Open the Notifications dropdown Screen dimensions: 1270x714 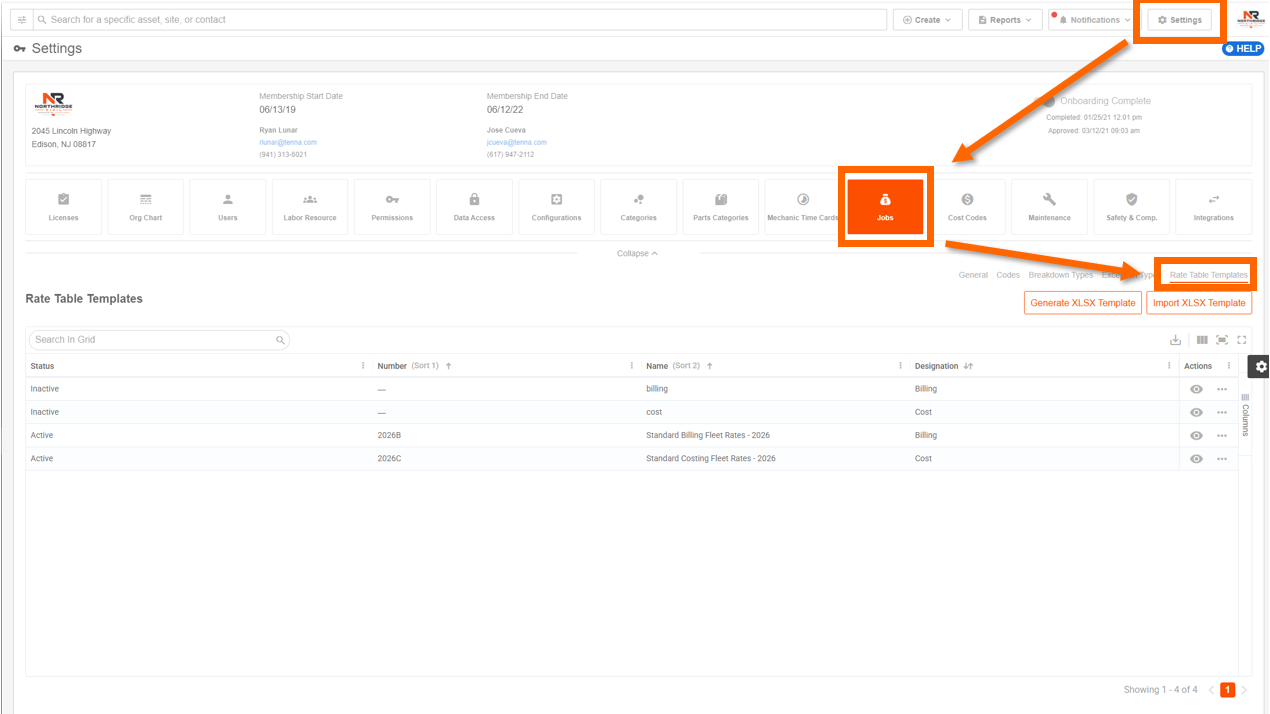[x=1093, y=20]
